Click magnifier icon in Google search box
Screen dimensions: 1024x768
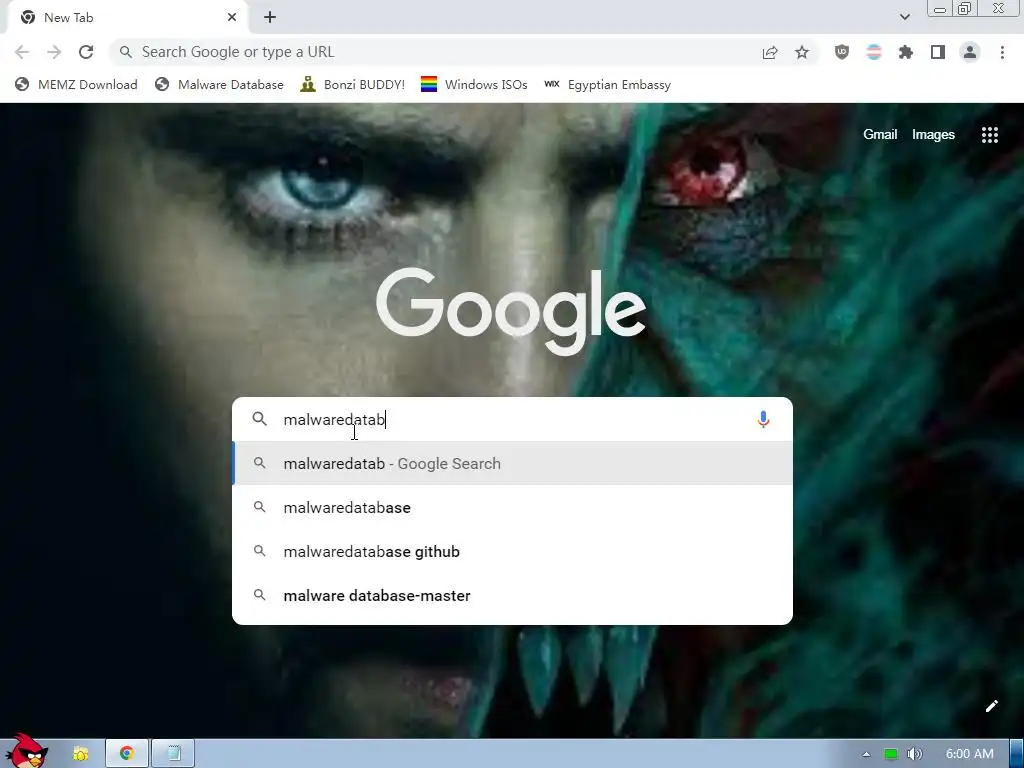pos(259,419)
